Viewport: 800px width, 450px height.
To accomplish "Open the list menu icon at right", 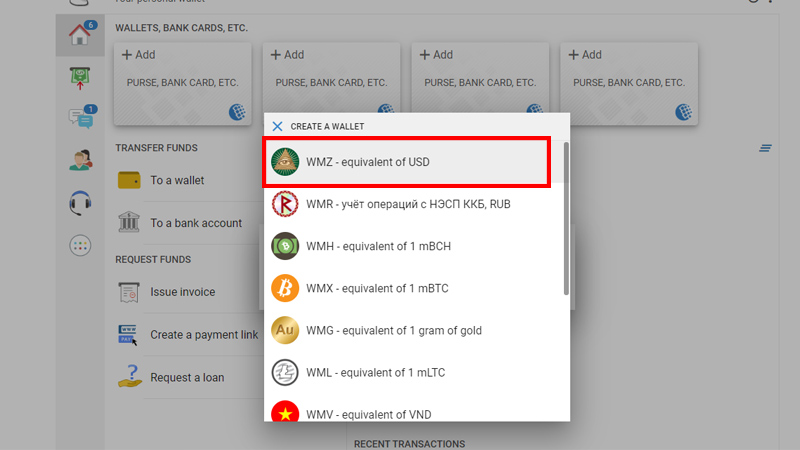I will [x=765, y=148].
